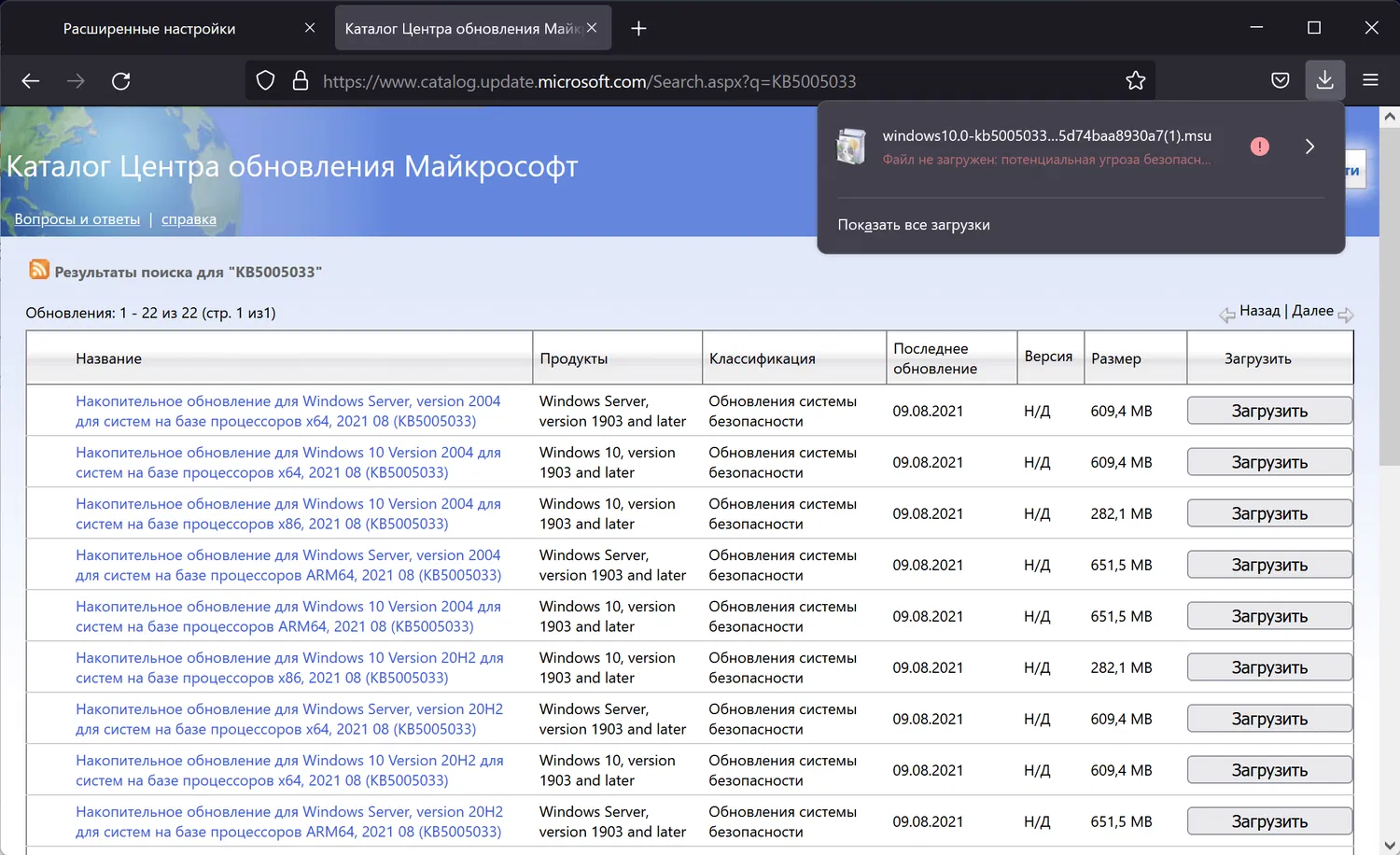Subscribe via the RSS feed icon
The width and height of the screenshot is (1400, 855).
pyautogui.click(x=39, y=270)
